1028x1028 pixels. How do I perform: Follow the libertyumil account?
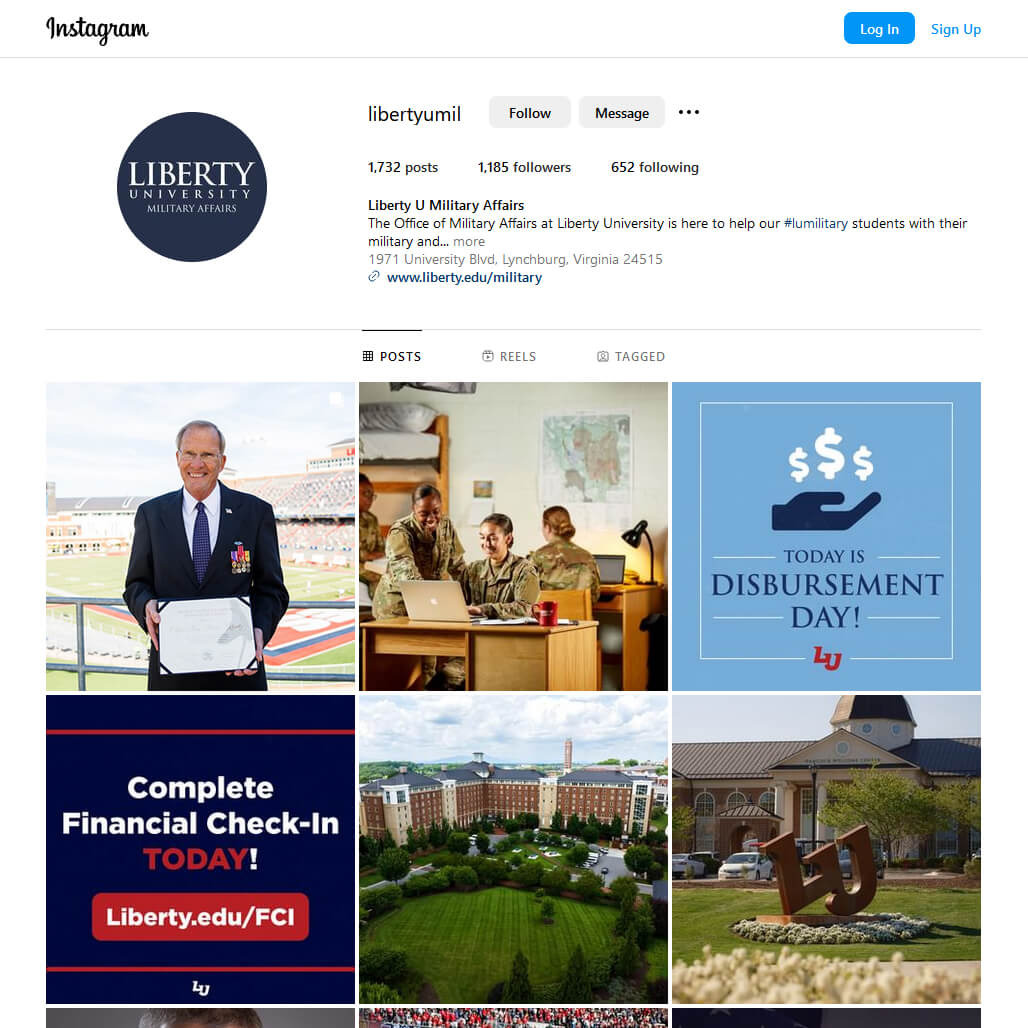(x=530, y=113)
